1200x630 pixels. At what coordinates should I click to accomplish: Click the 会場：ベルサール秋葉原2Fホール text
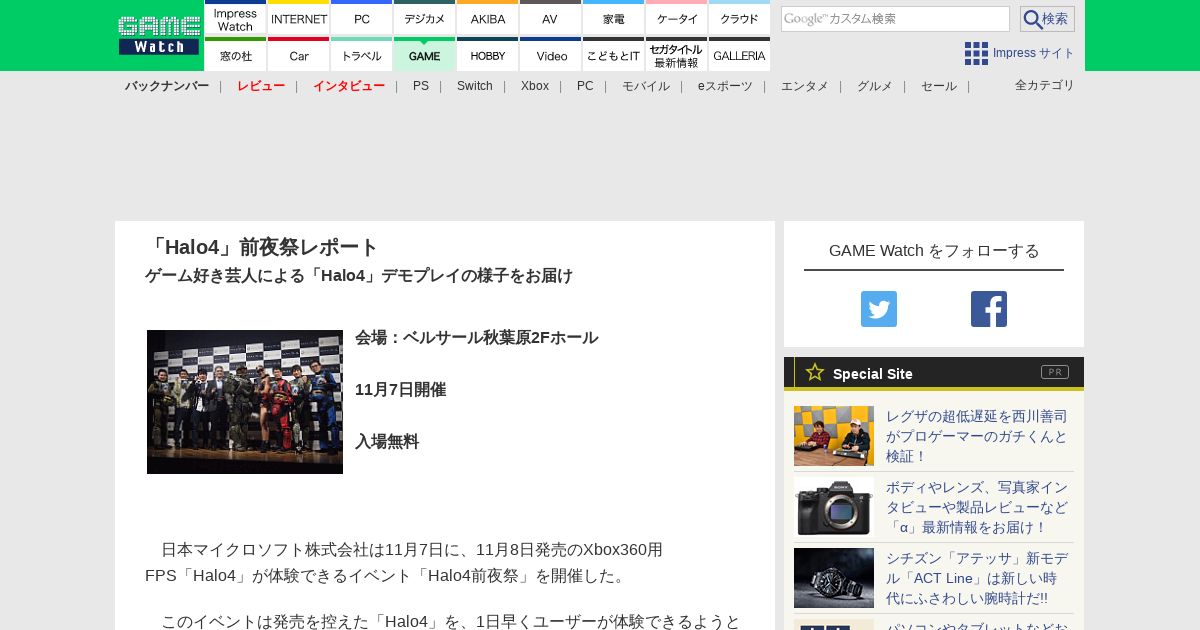coord(476,338)
